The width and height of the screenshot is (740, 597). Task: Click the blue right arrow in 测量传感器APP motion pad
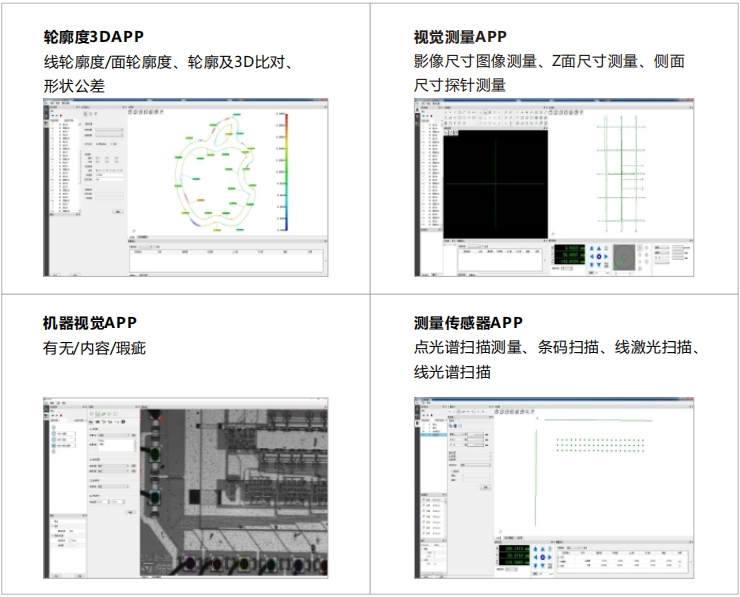point(550,557)
